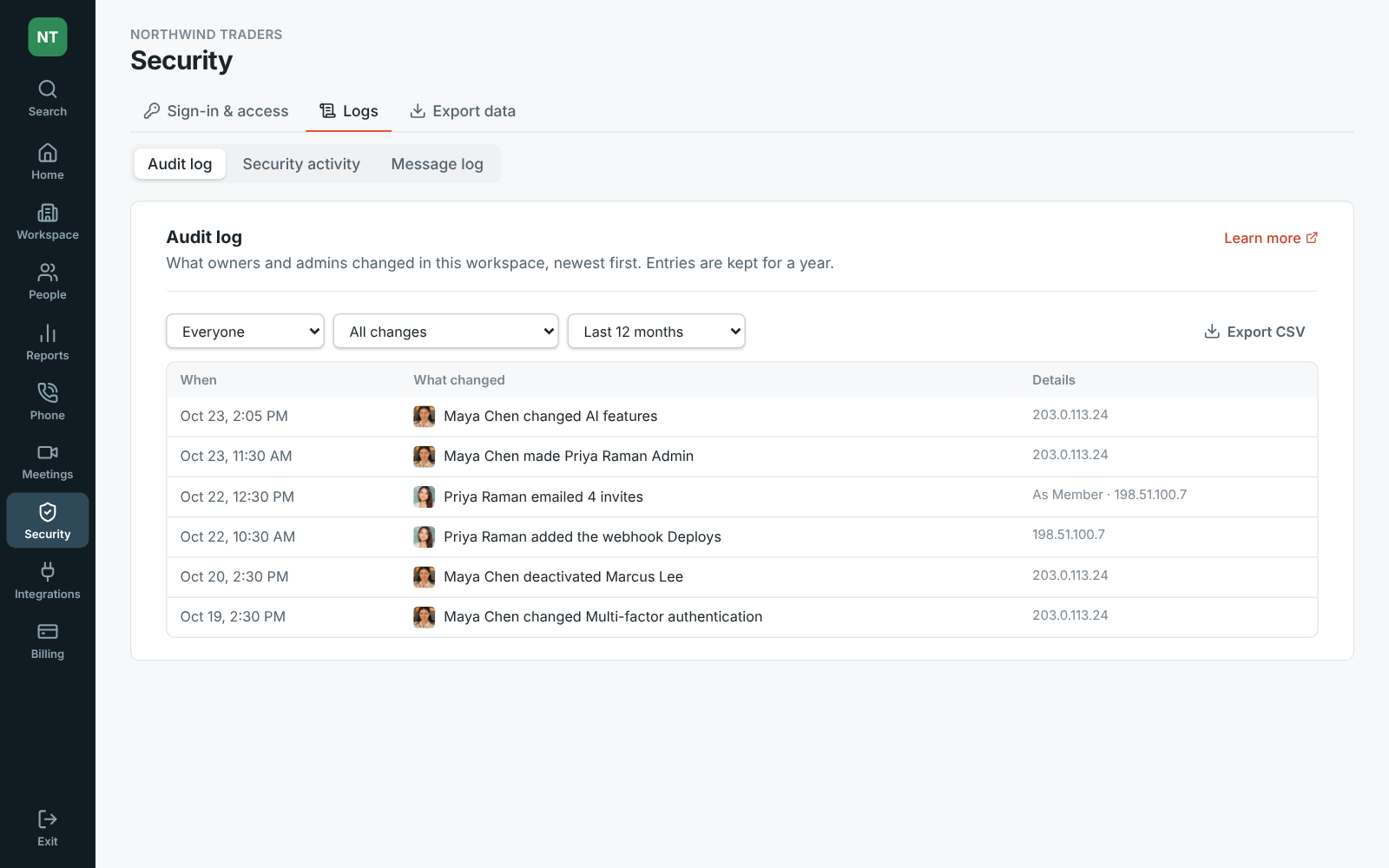Viewport: 1389px width, 868px height.
Task: Open the Reports section
Action: [x=48, y=343]
